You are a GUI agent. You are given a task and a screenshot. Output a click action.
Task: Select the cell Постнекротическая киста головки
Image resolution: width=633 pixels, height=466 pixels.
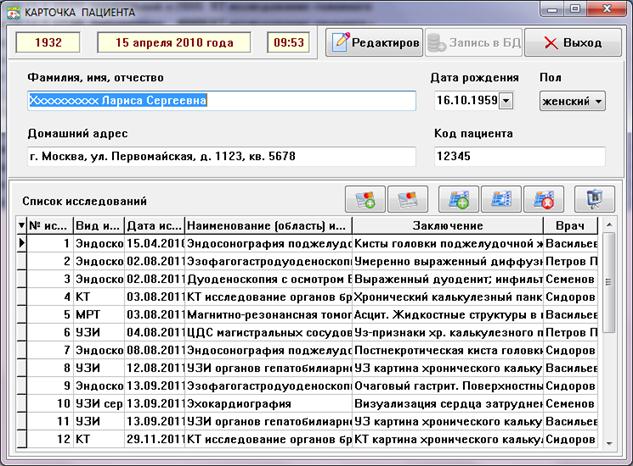click(x=448, y=350)
